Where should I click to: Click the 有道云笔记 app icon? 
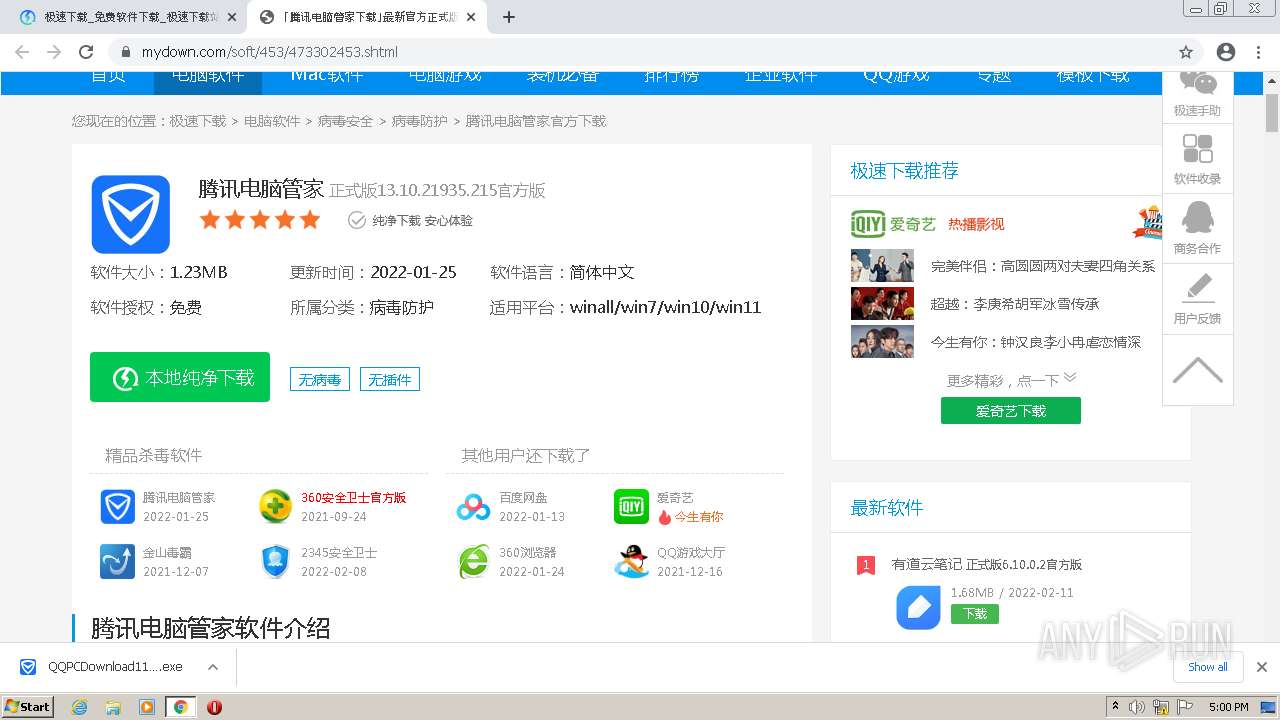point(918,607)
